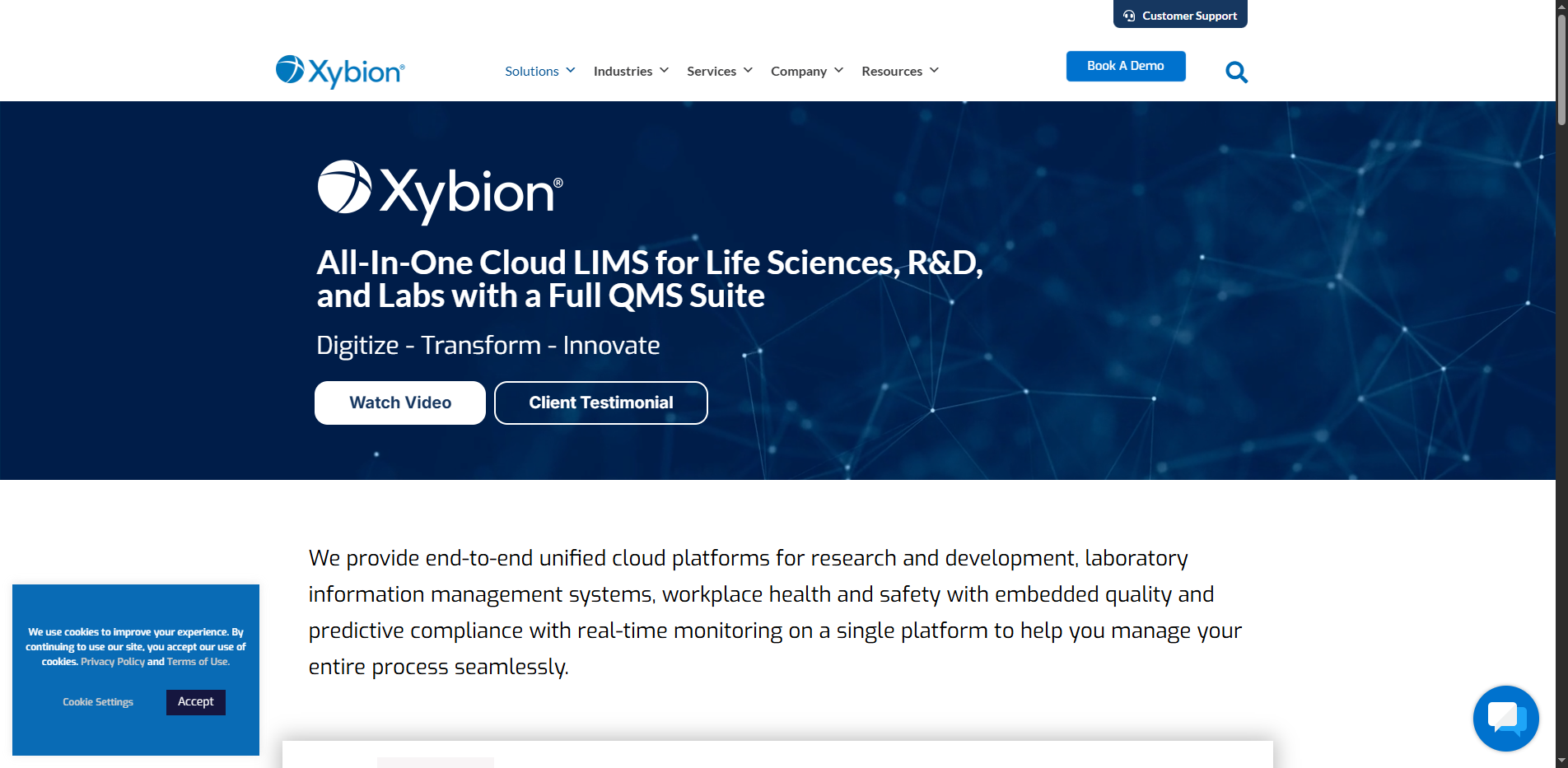Expand the Services chevron
This screenshot has width=1568, height=768.
748,71
